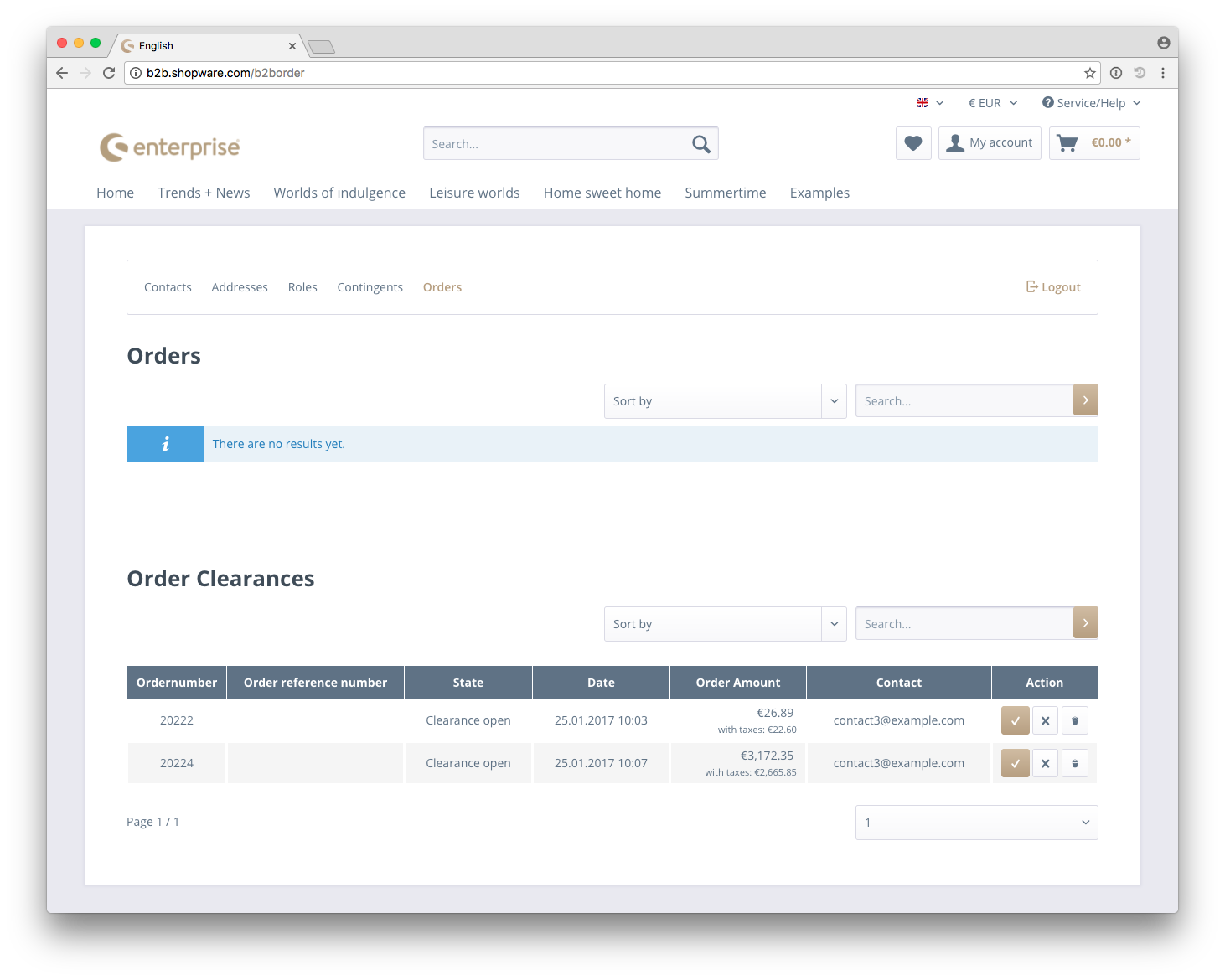The image size is (1225, 980).
Task: Submit the Order Clearances search arrow button
Action: (x=1085, y=623)
